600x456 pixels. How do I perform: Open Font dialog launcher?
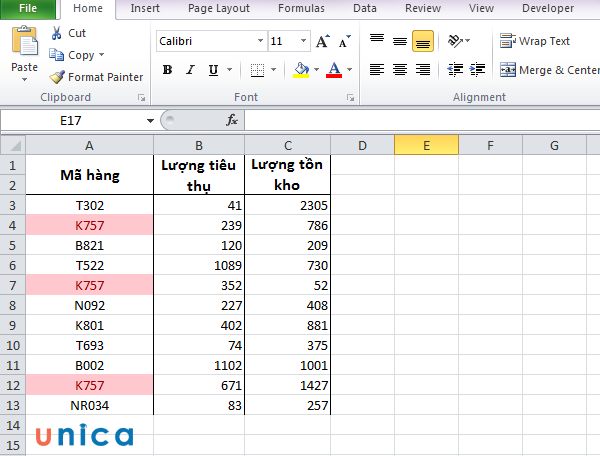[350, 98]
